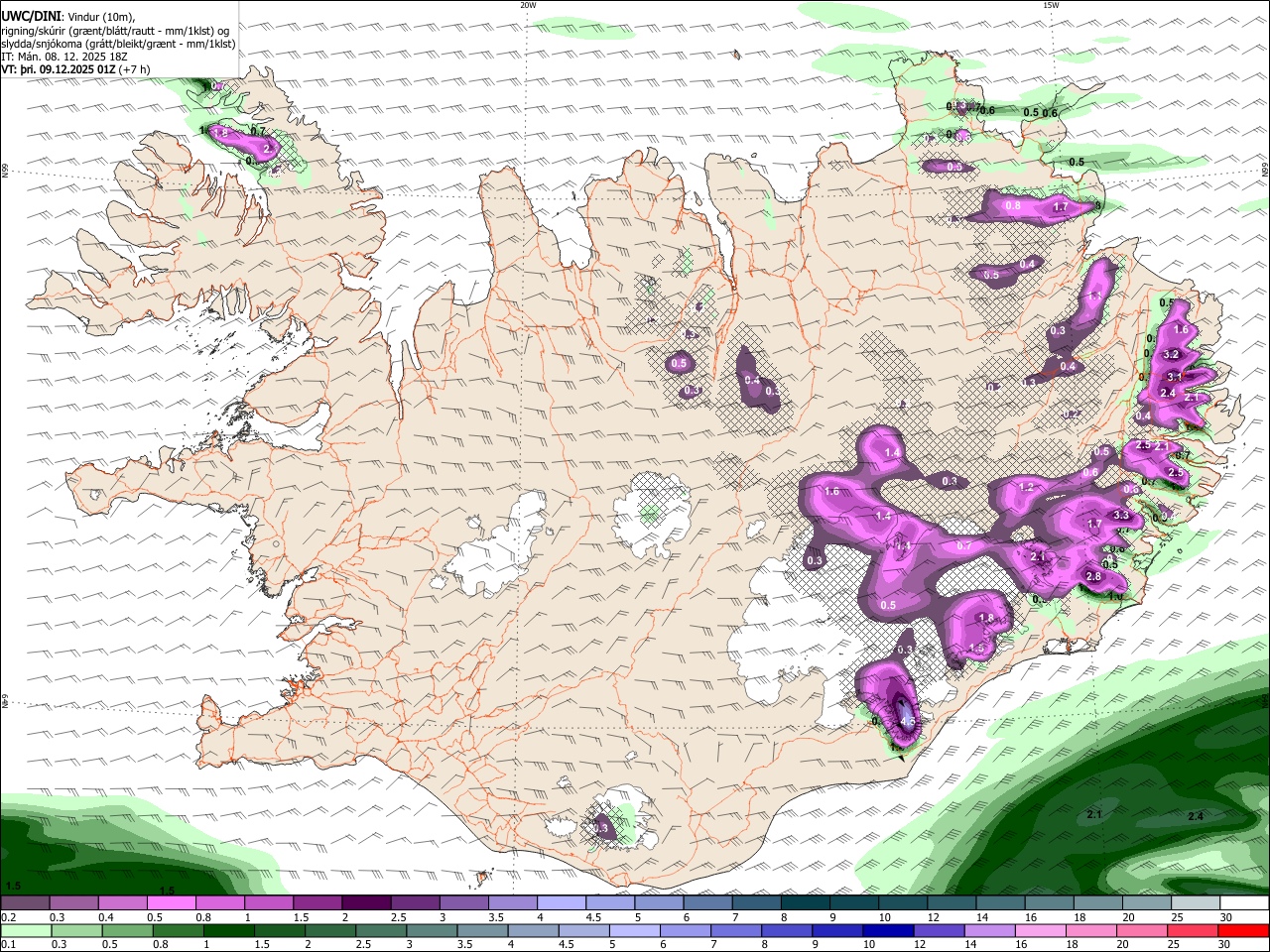Select the pale pink rain swatch between 16 and 18
The height and width of the screenshot is (952, 1270).
(1041, 930)
